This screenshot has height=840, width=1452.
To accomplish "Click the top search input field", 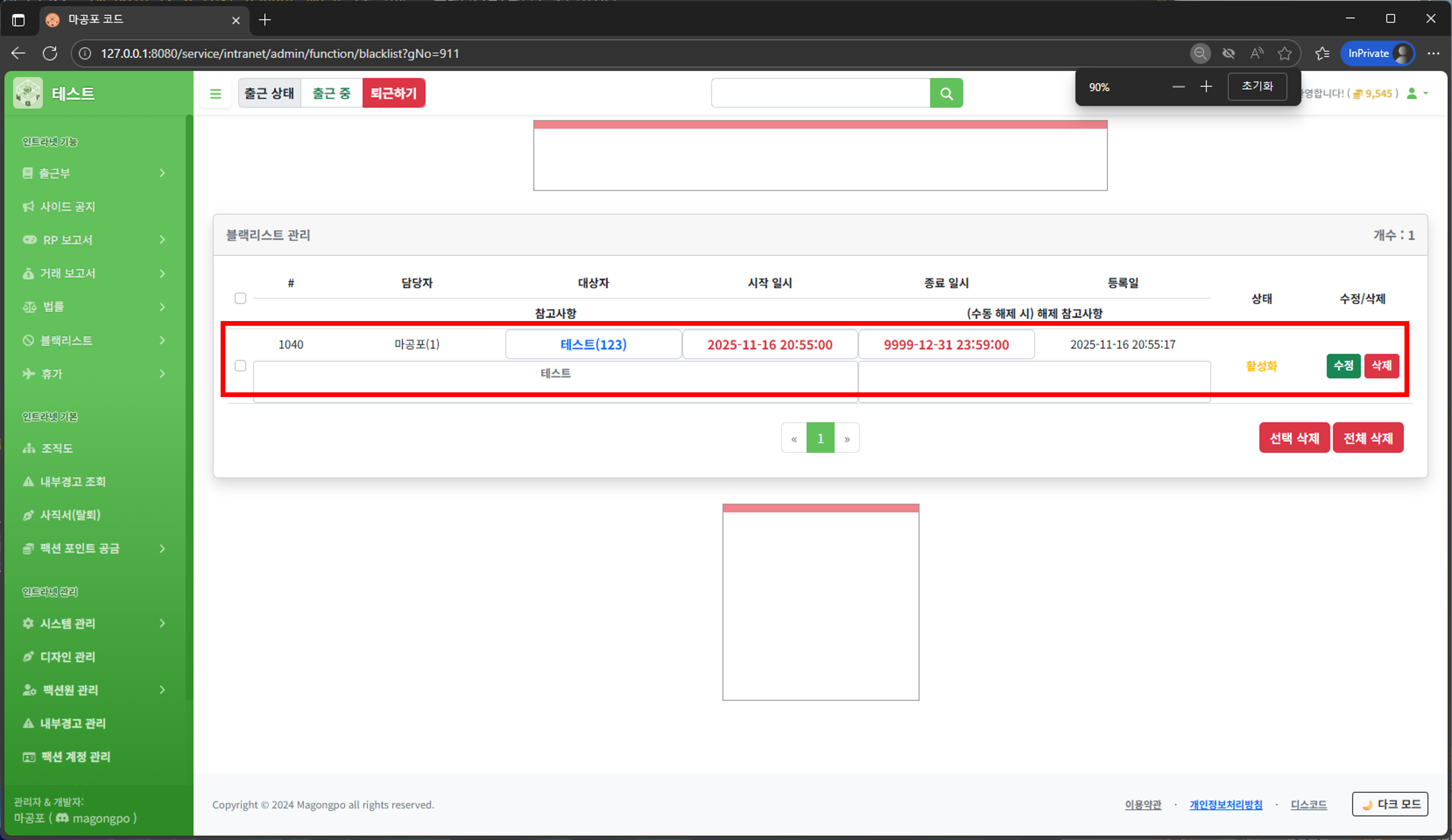I will click(820, 93).
